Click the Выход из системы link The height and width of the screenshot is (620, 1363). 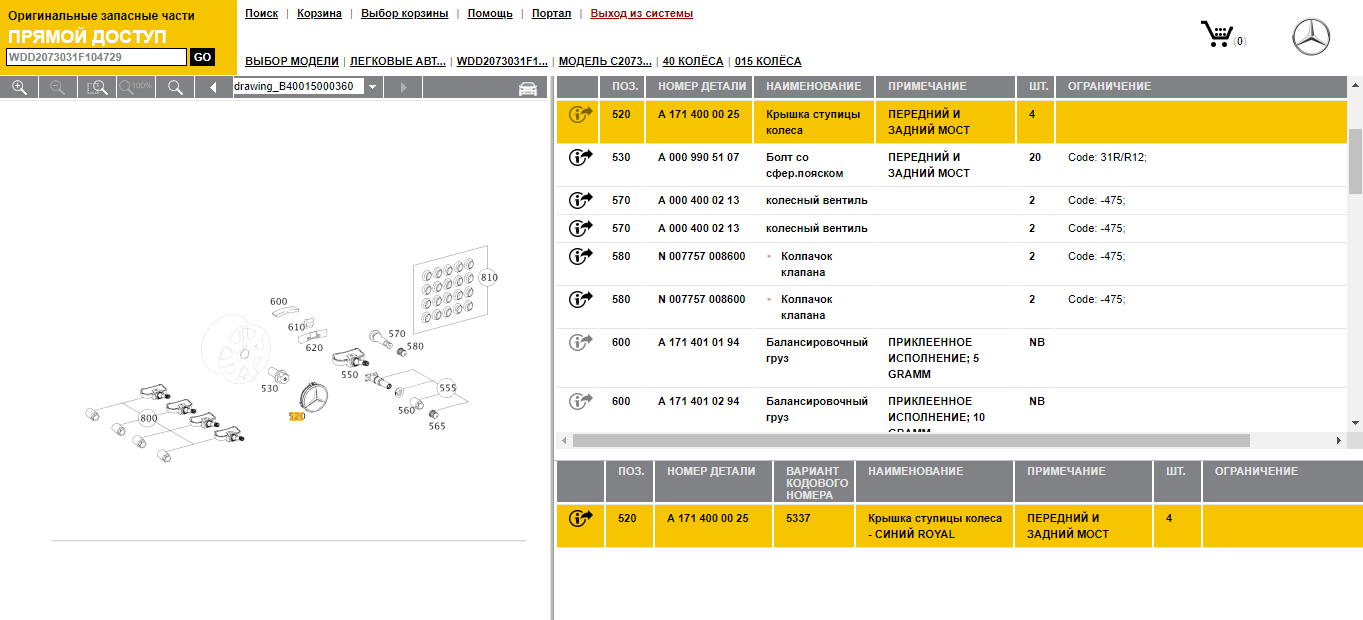point(641,13)
